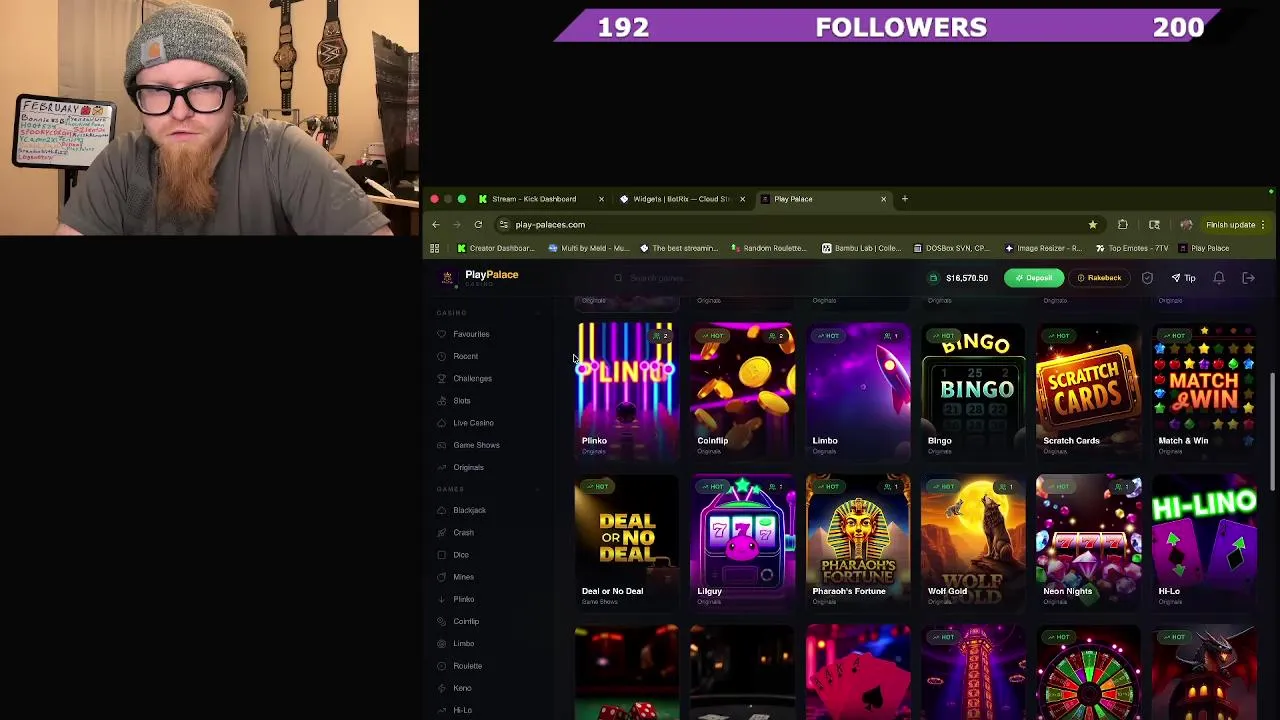Click the Roulette sidebar icon
1280x720 pixels.
[442, 666]
